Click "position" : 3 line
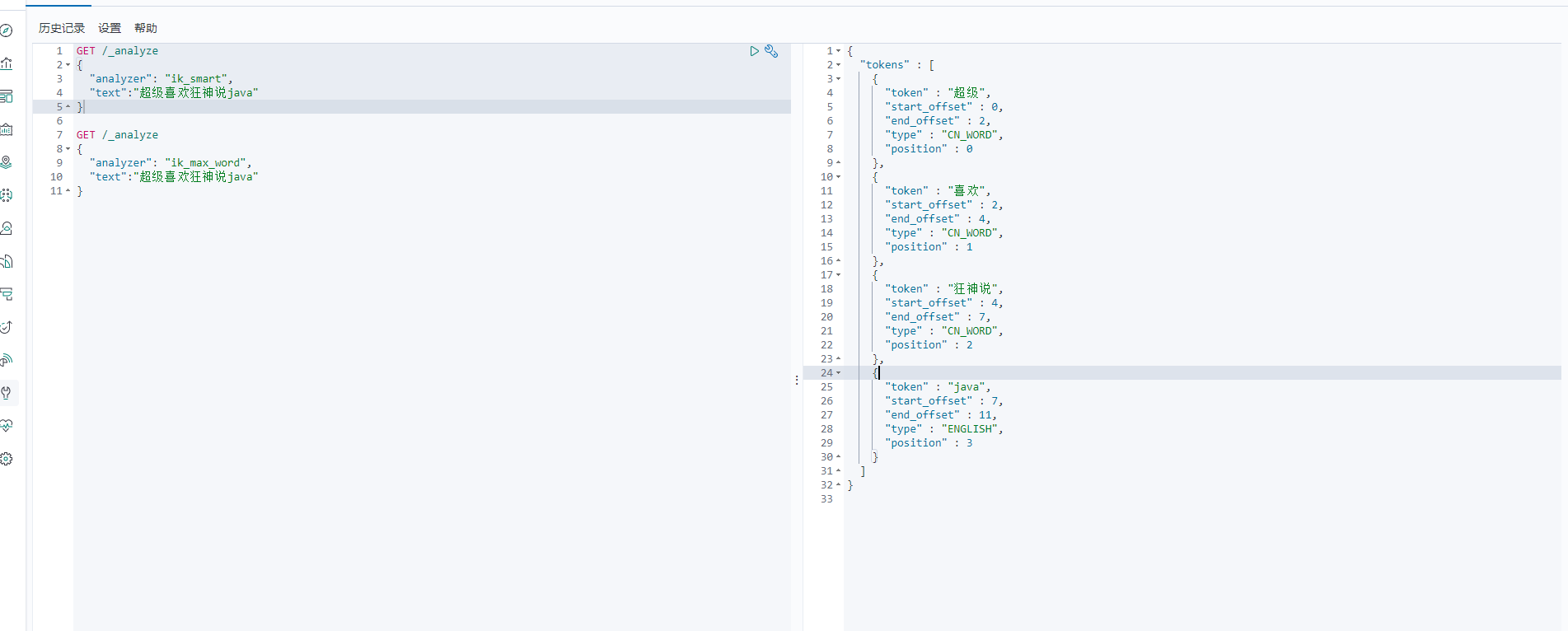 [x=929, y=443]
